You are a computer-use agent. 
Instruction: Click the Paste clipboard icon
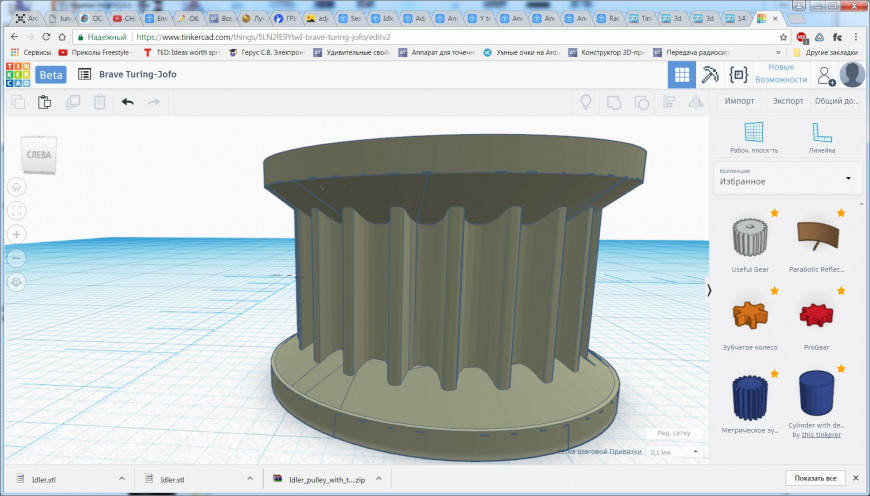tap(45, 101)
